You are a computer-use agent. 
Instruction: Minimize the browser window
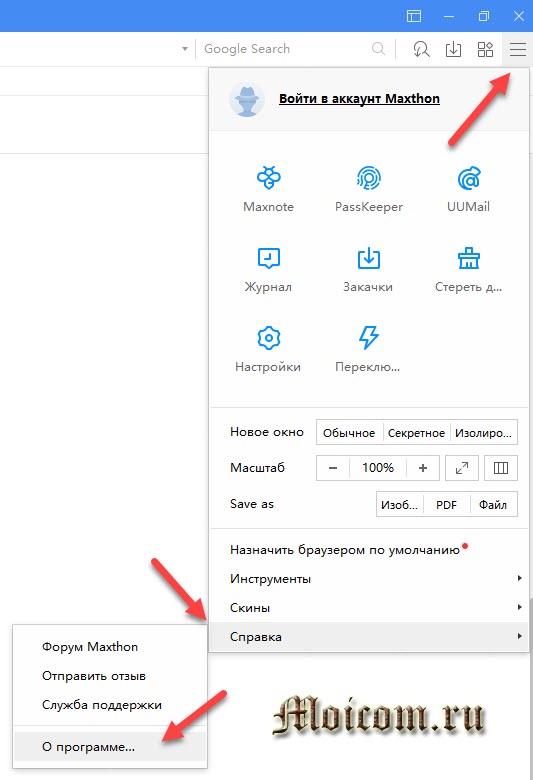[449, 16]
